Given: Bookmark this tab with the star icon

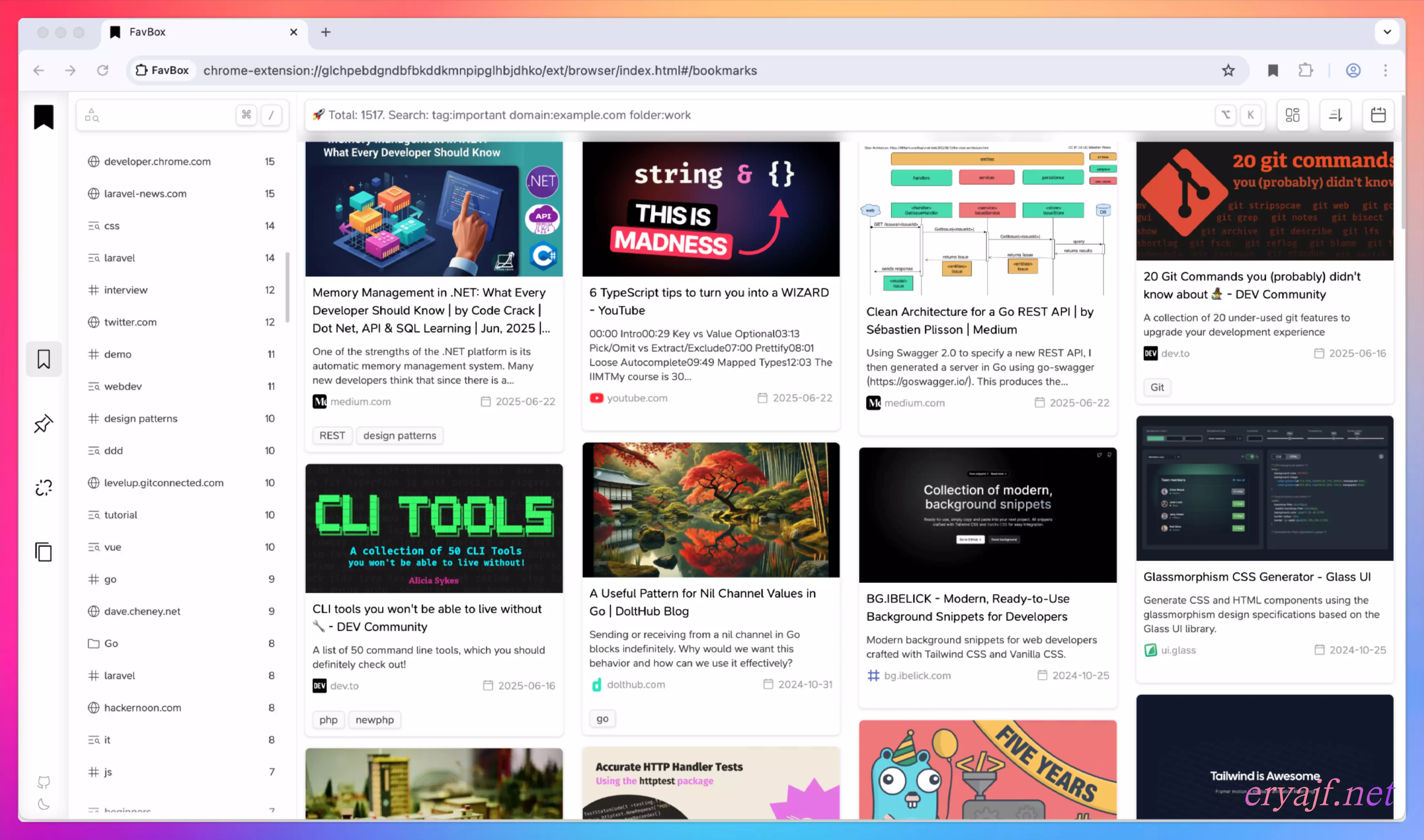Looking at the screenshot, I should 1228,70.
